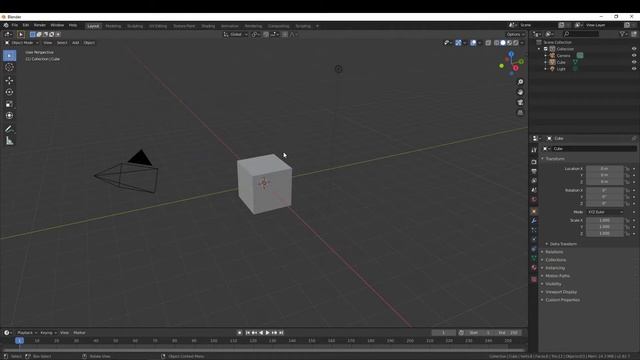This screenshot has width=640, height=360.
Task: Open World properties tab
Action: [x=534, y=200]
